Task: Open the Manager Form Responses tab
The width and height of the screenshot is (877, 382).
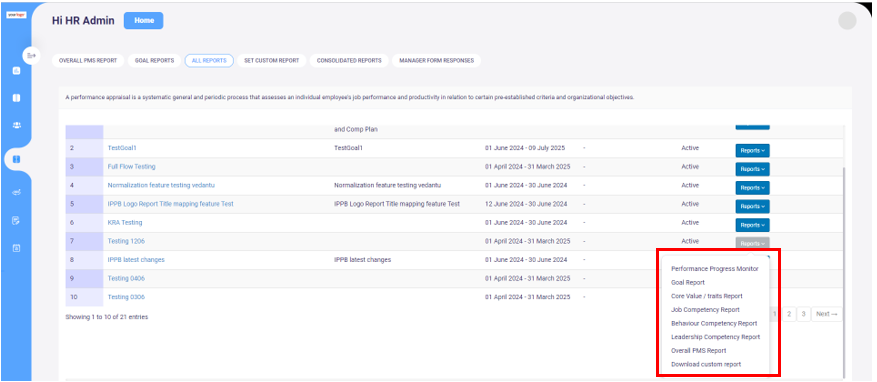Action: point(436,60)
